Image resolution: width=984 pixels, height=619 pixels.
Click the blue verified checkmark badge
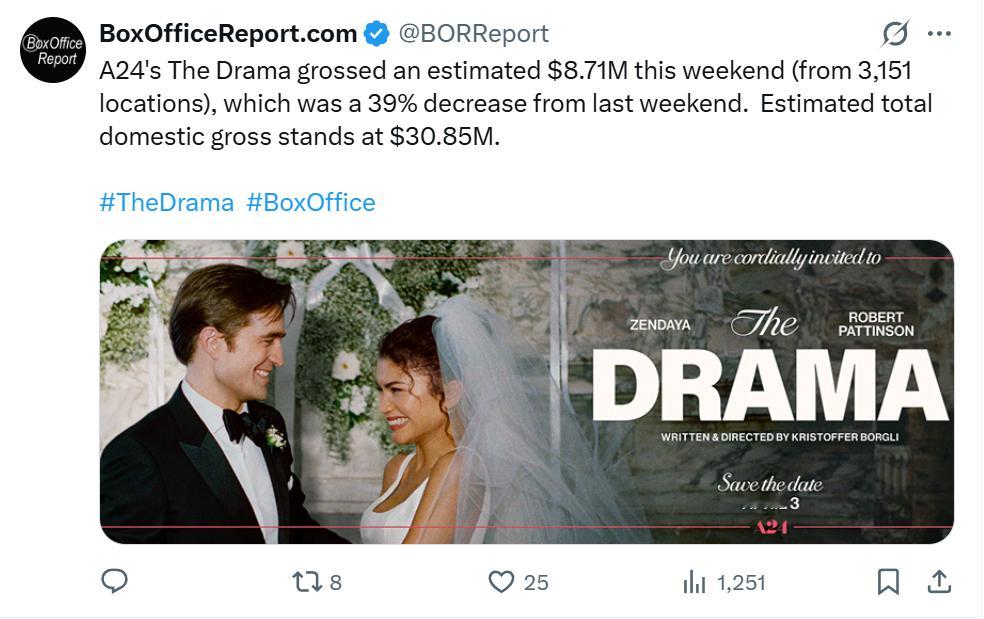point(376,34)
